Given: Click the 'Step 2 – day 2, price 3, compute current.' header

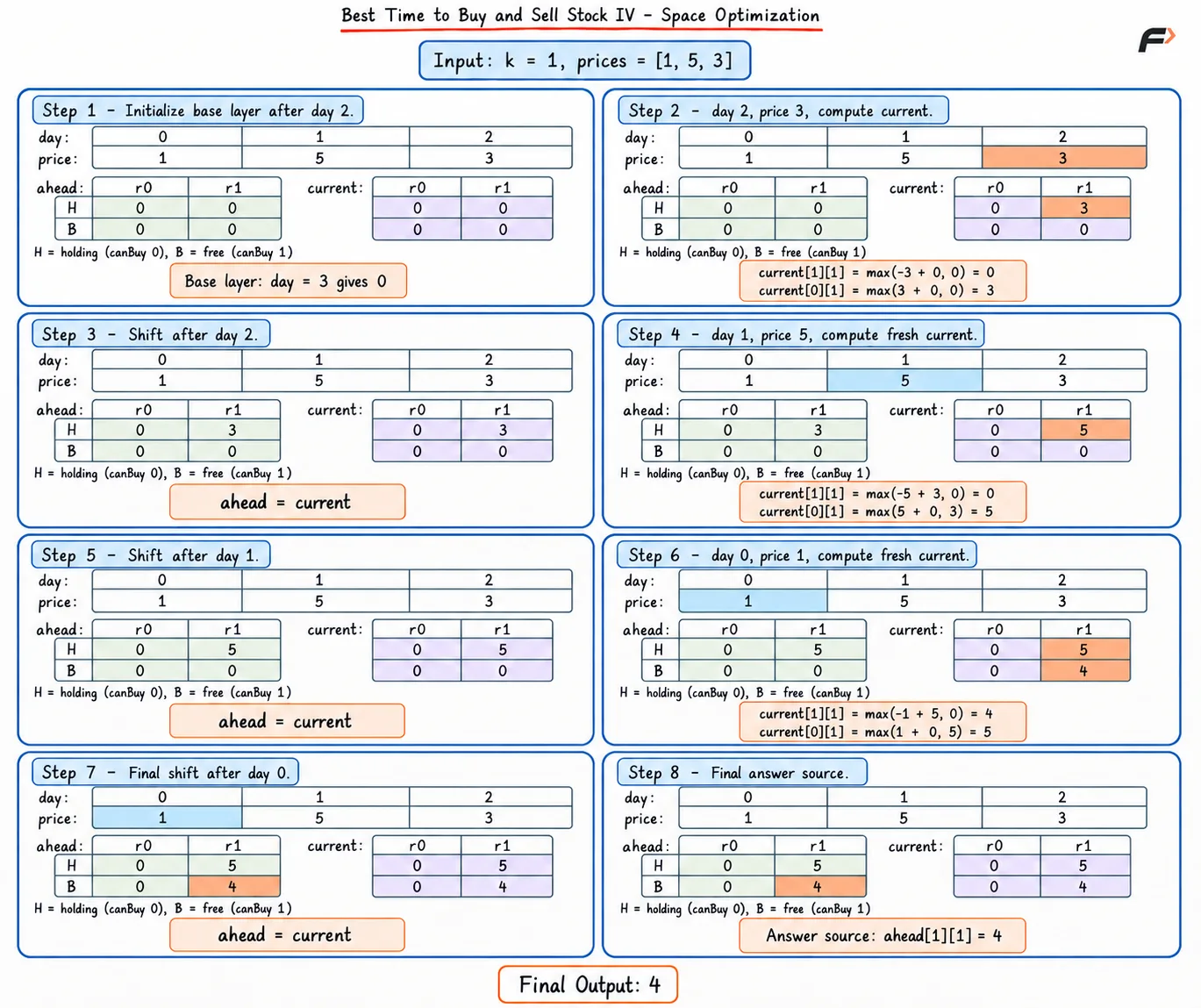Looking at the screenshot, I should pos(784,111).
